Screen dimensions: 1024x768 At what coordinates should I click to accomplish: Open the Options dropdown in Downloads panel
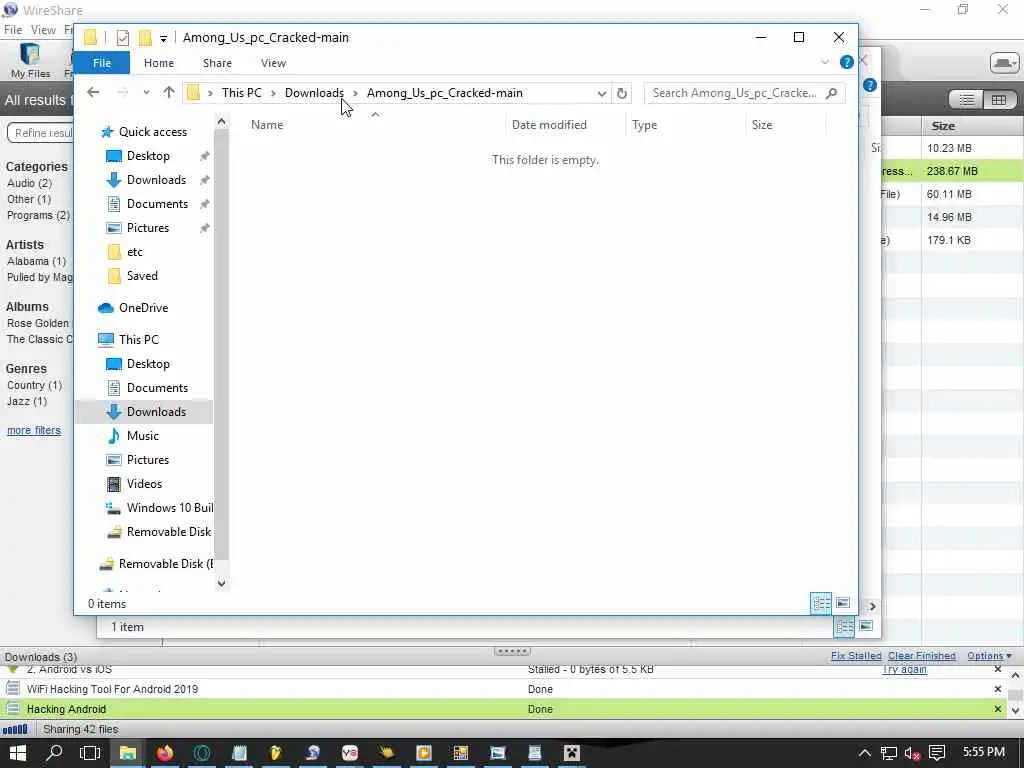(989, 656)
